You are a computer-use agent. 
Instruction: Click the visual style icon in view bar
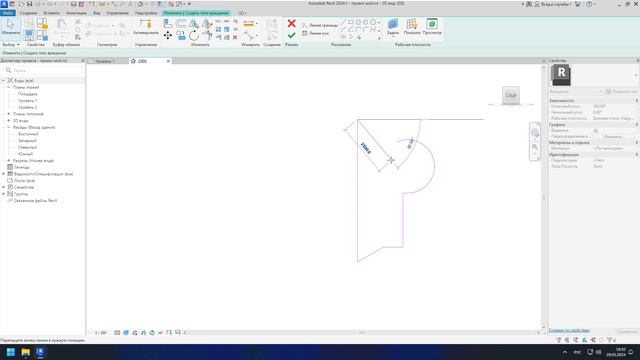tap(126, 333)
